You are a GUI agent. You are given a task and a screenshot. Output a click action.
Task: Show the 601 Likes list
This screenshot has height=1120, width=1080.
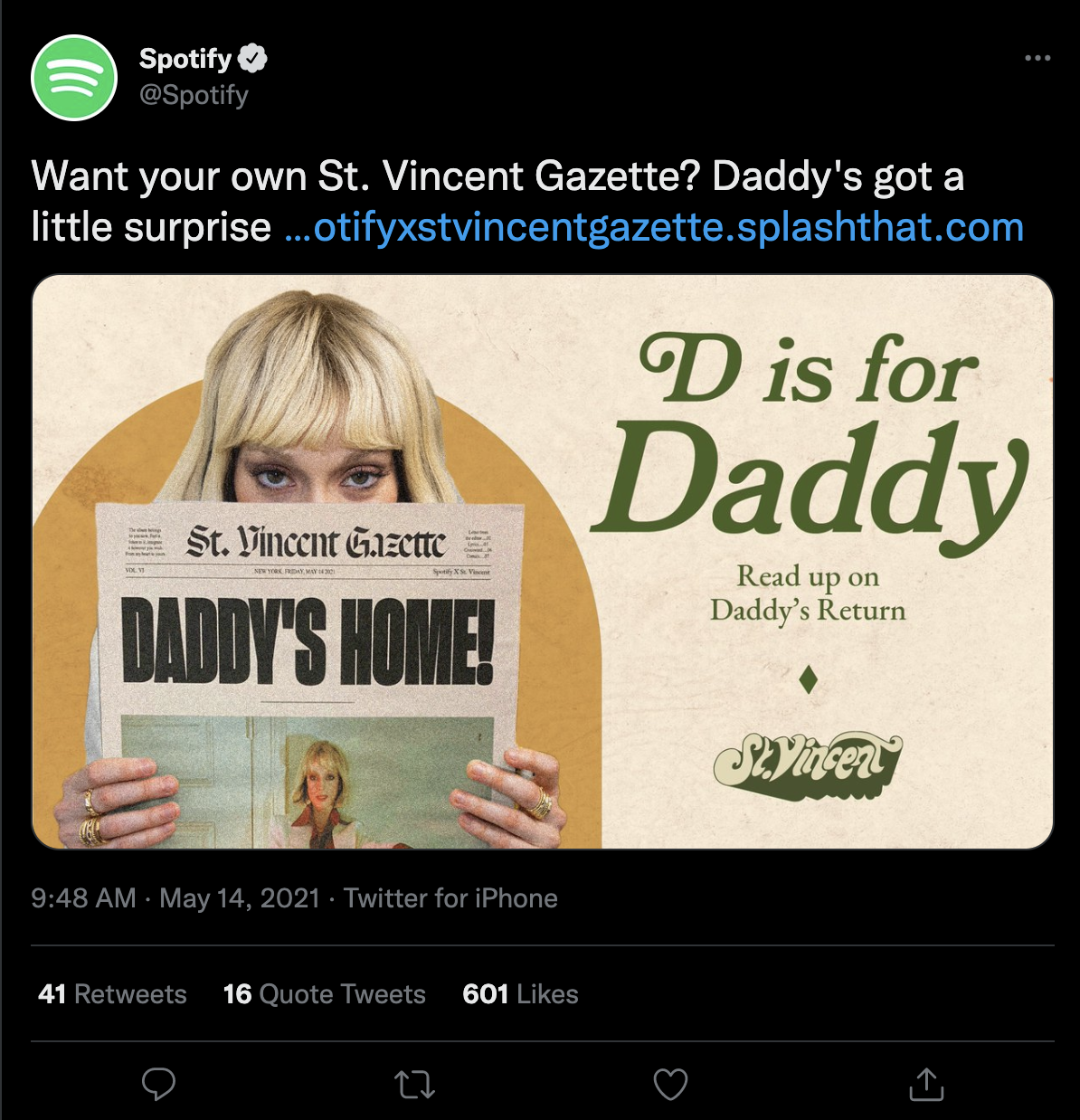coord(520,994)
